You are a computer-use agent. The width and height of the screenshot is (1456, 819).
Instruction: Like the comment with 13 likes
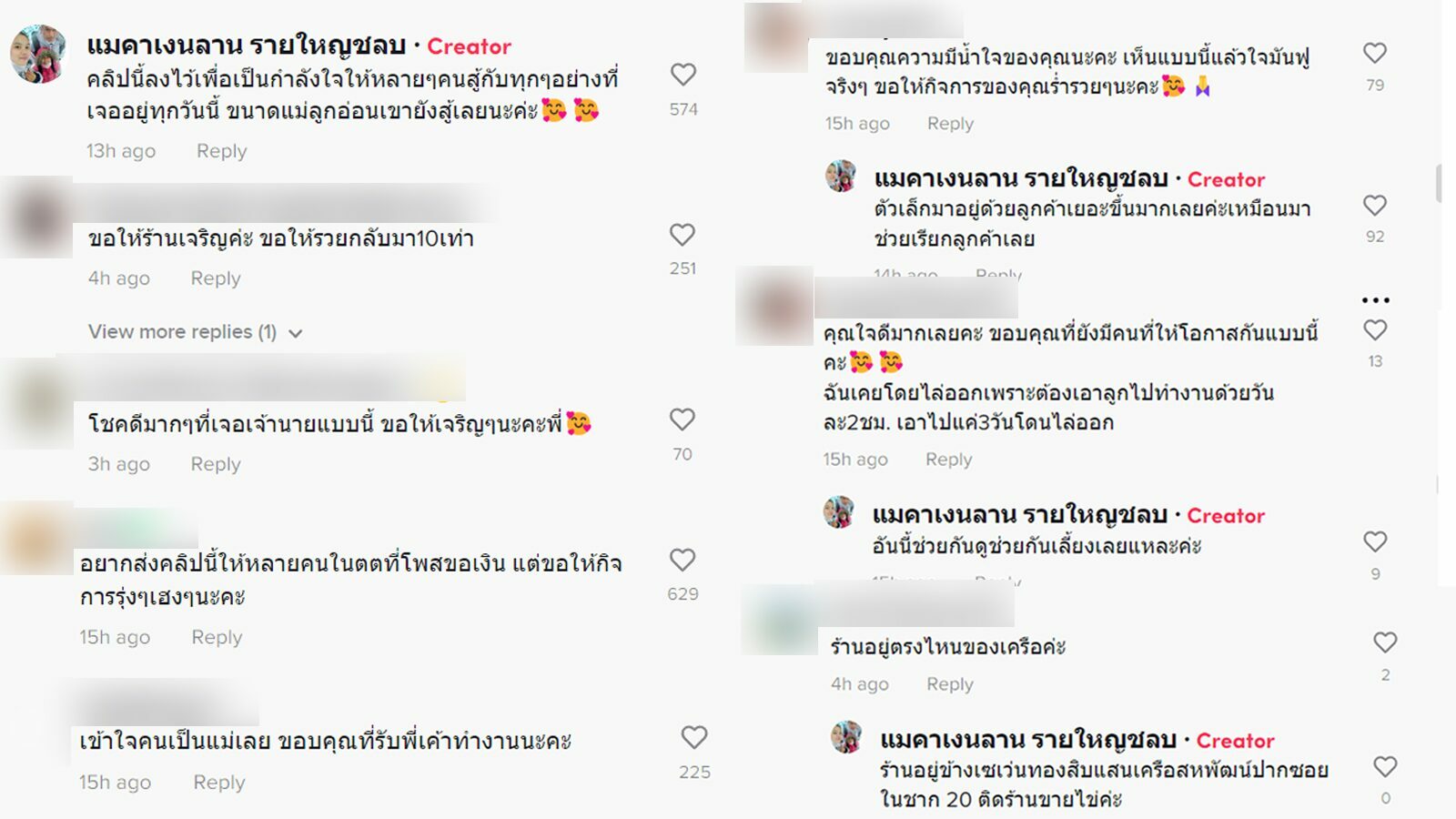(1375, 329)
